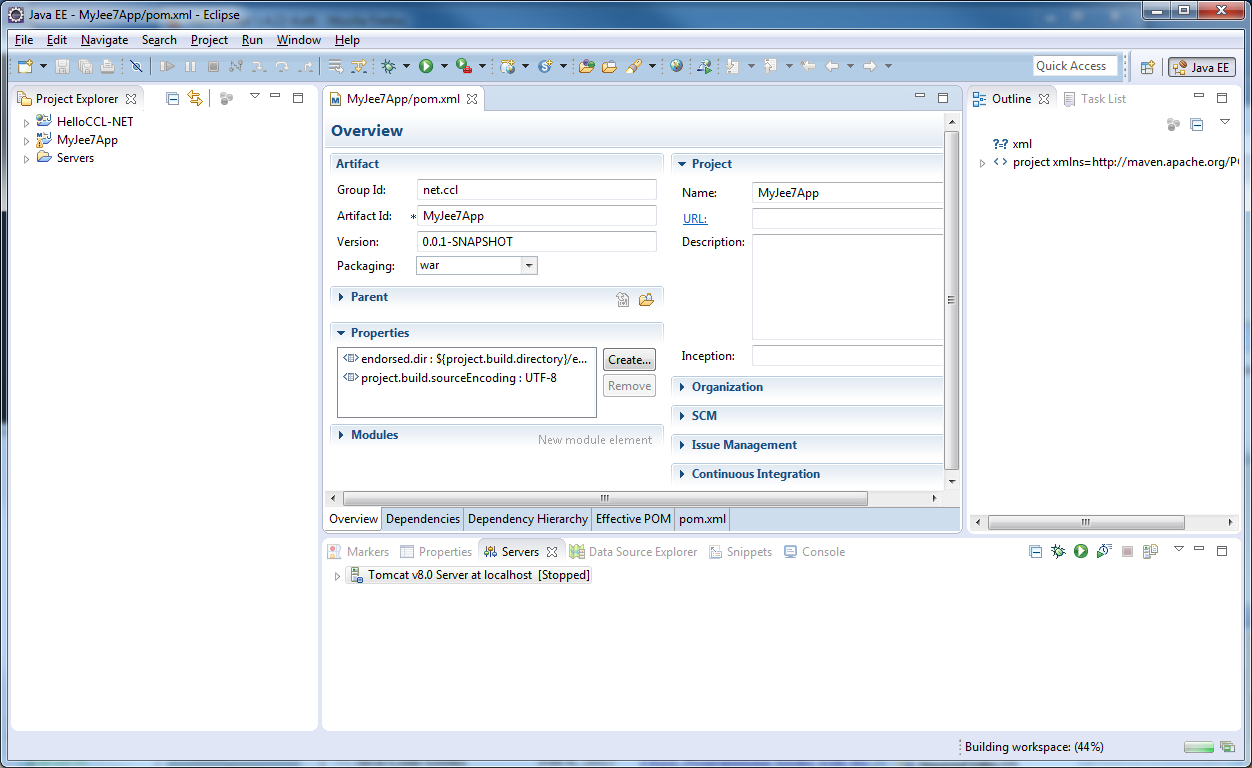This screenshot has height=768, width=1252.
Task: Click the URL link label
Action: tap(694, 218)
